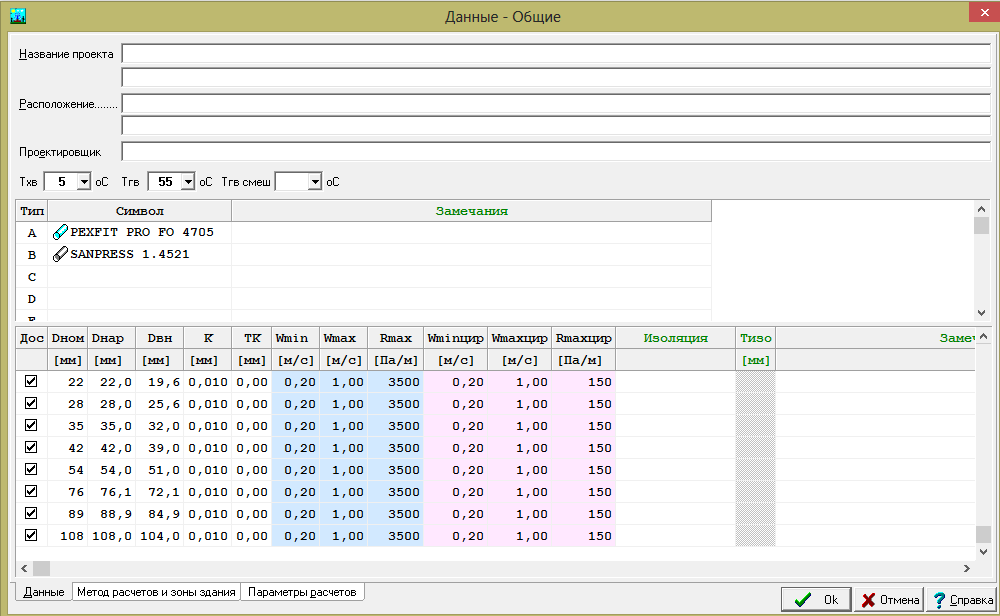Click the Rmax column header
Screen dimensions: 1000x616
pos(395,338)
